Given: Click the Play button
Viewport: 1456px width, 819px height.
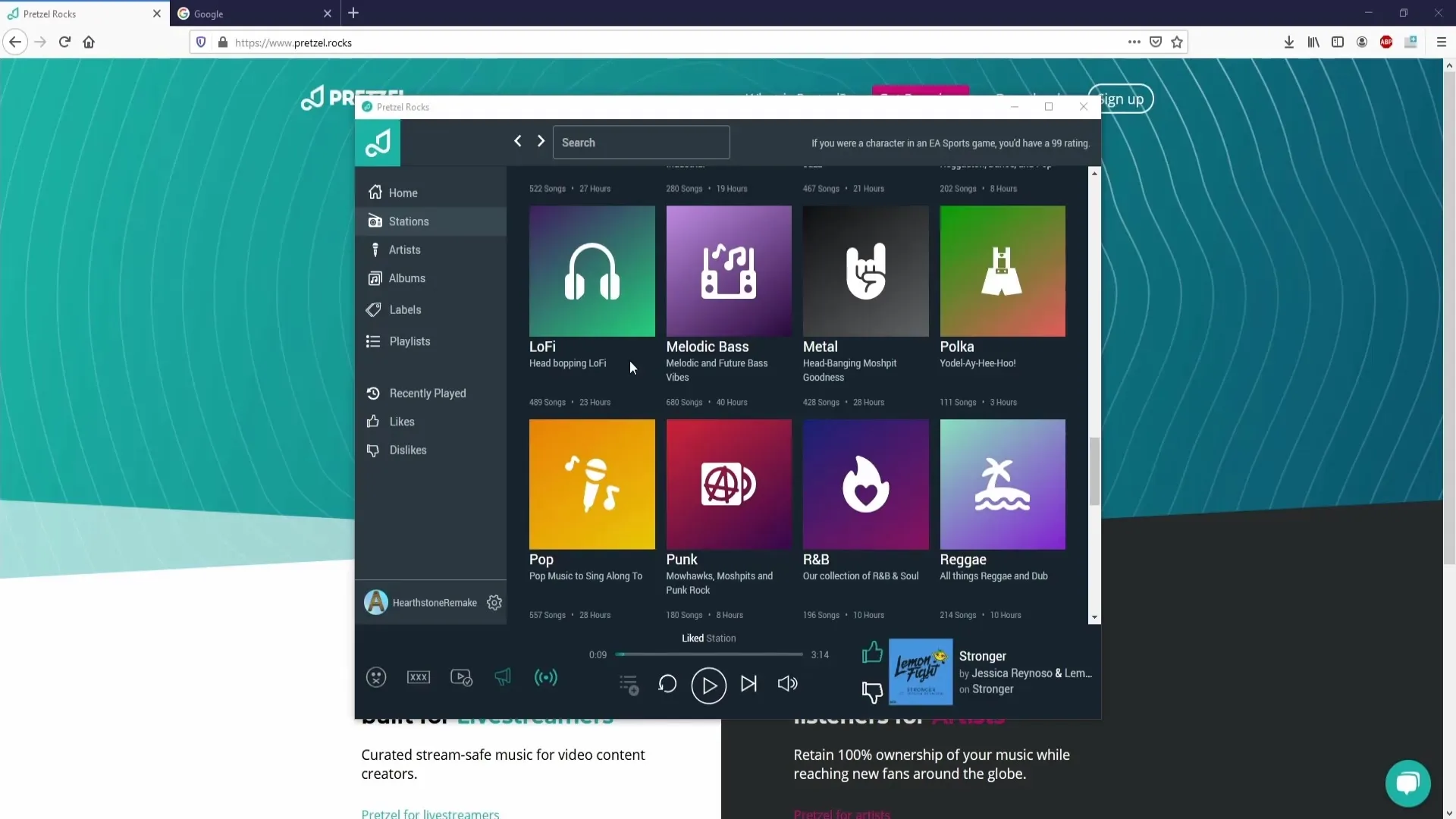Looking at the screenshot, I should click(x=709, y=686).
